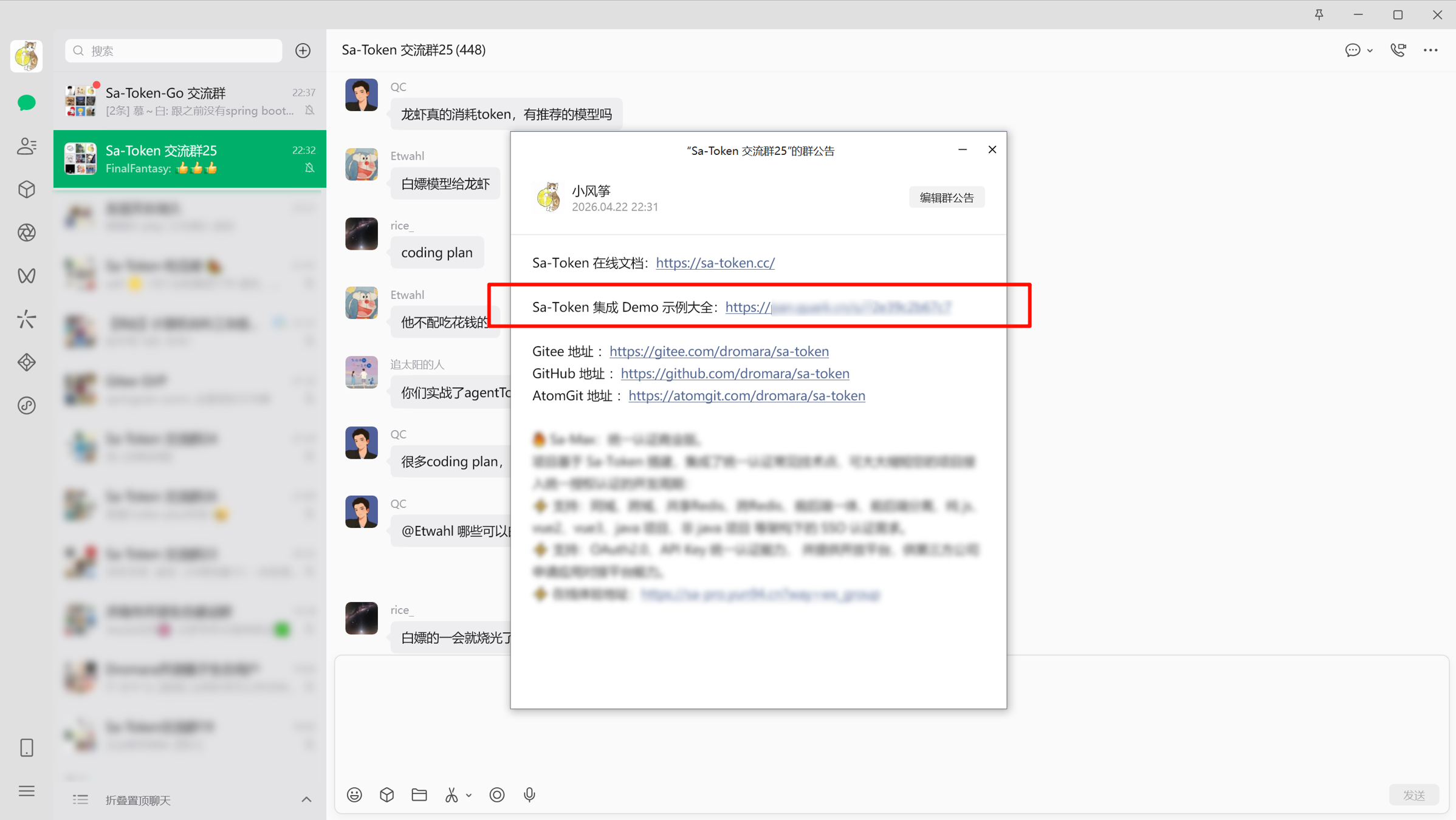Open the hamburger settings menu
Screen dimensions: 1456x820
tap(26, 791)
